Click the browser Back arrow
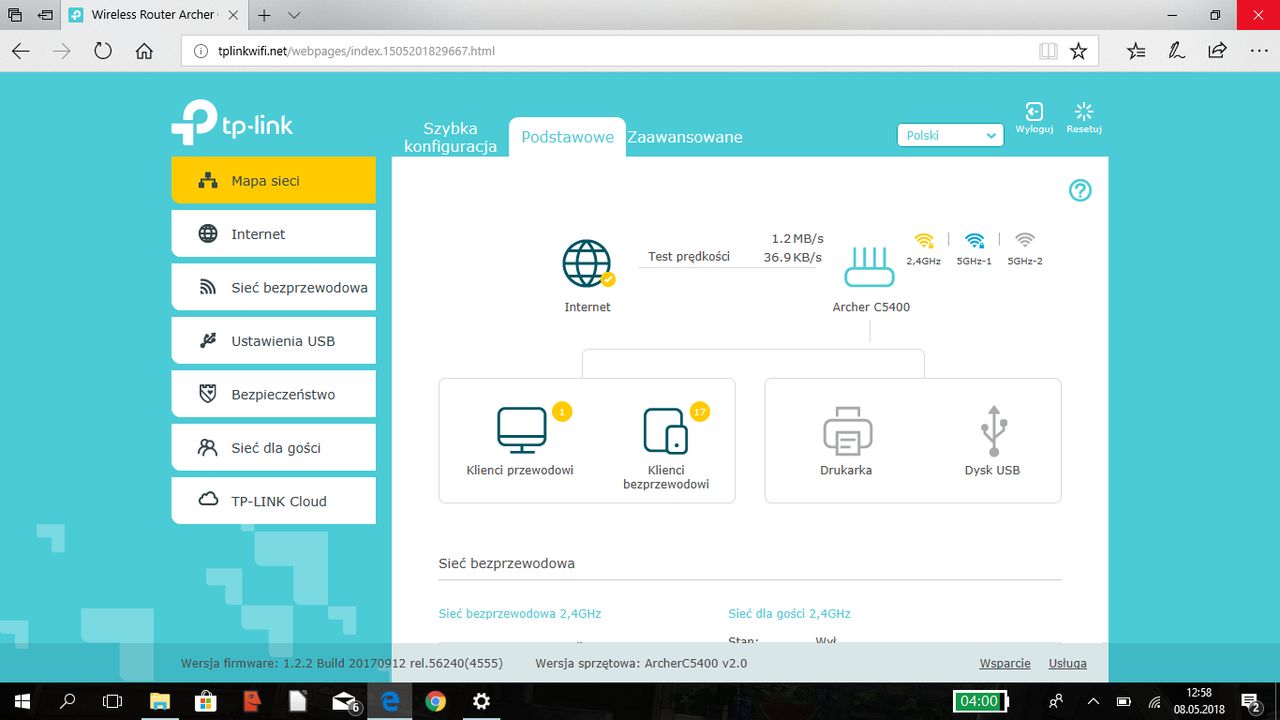The image size is (1280, 720). coord(21,51)
